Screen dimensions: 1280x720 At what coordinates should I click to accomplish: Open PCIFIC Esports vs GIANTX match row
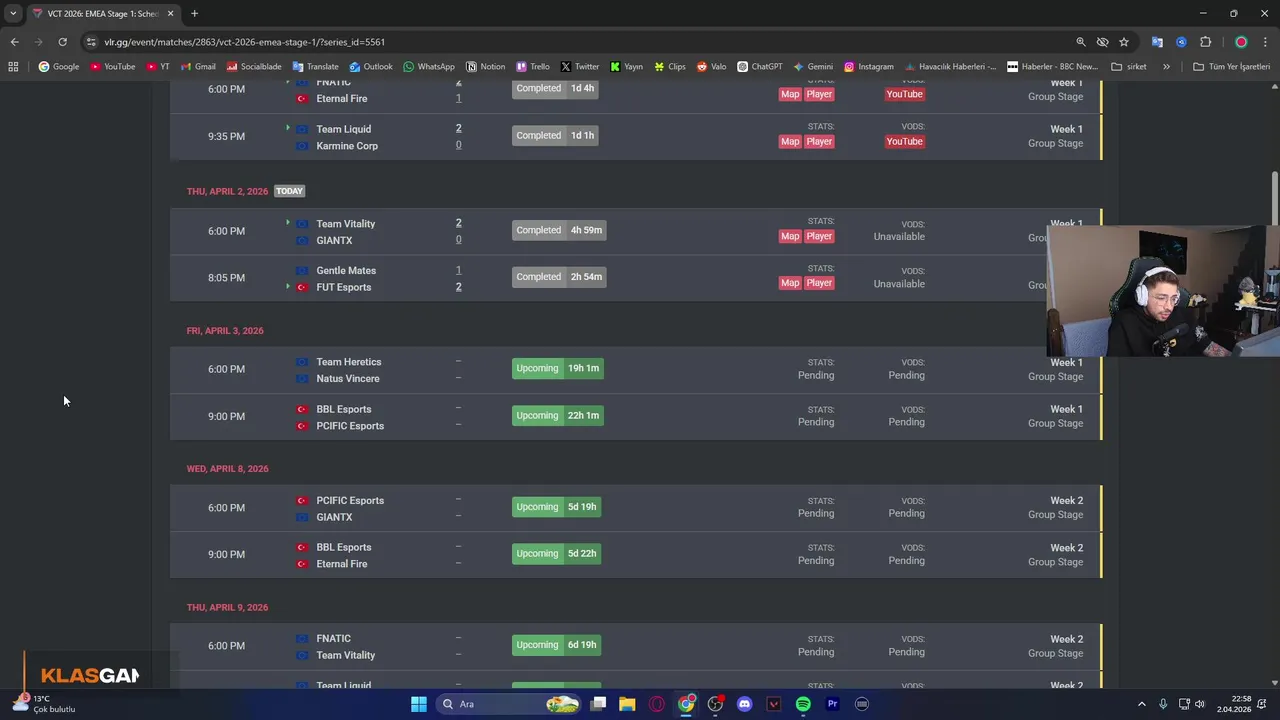(x=636, y=508)
